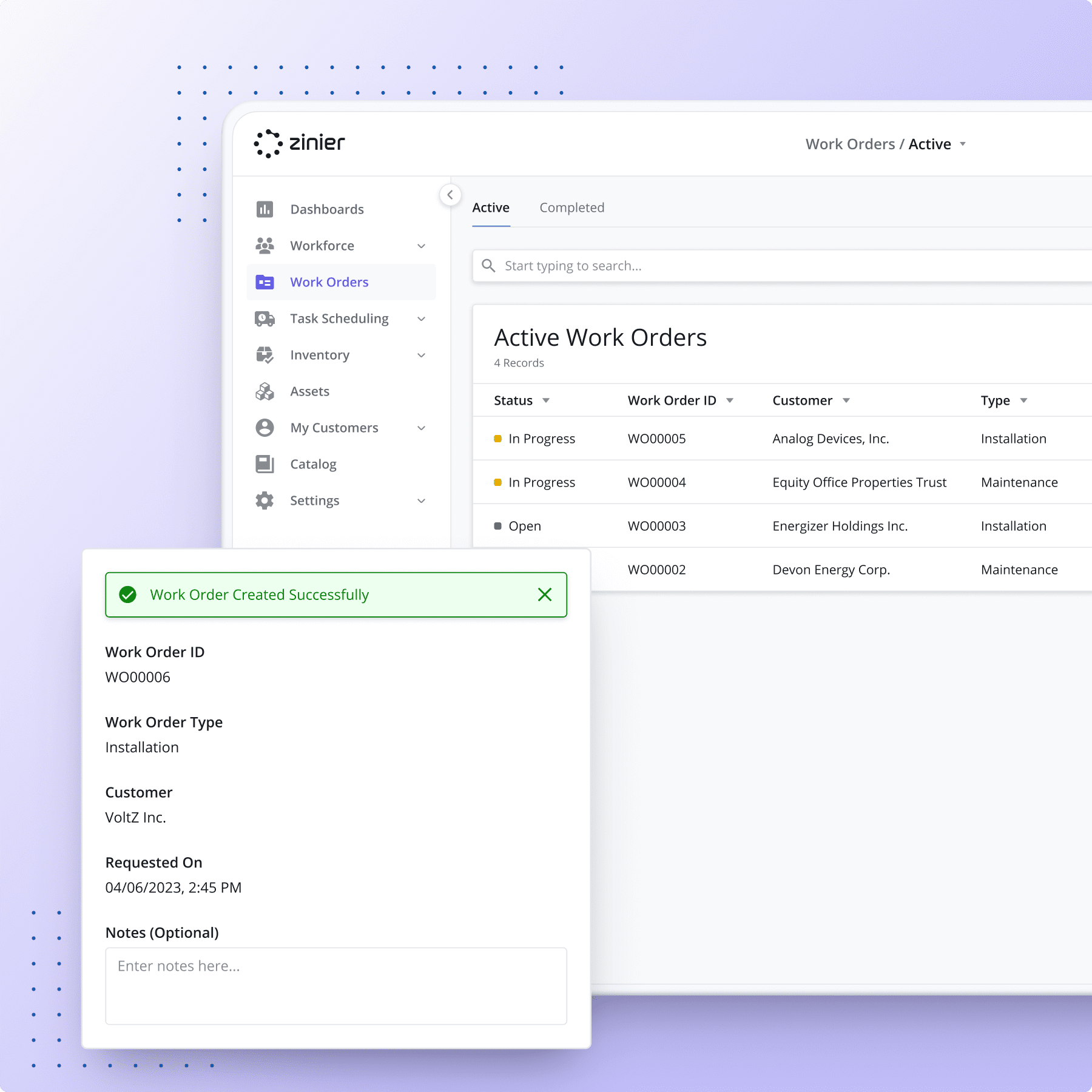This screenshot has width=1092, height=1092.
Task: Open work order WO00002
Action: 657,570
